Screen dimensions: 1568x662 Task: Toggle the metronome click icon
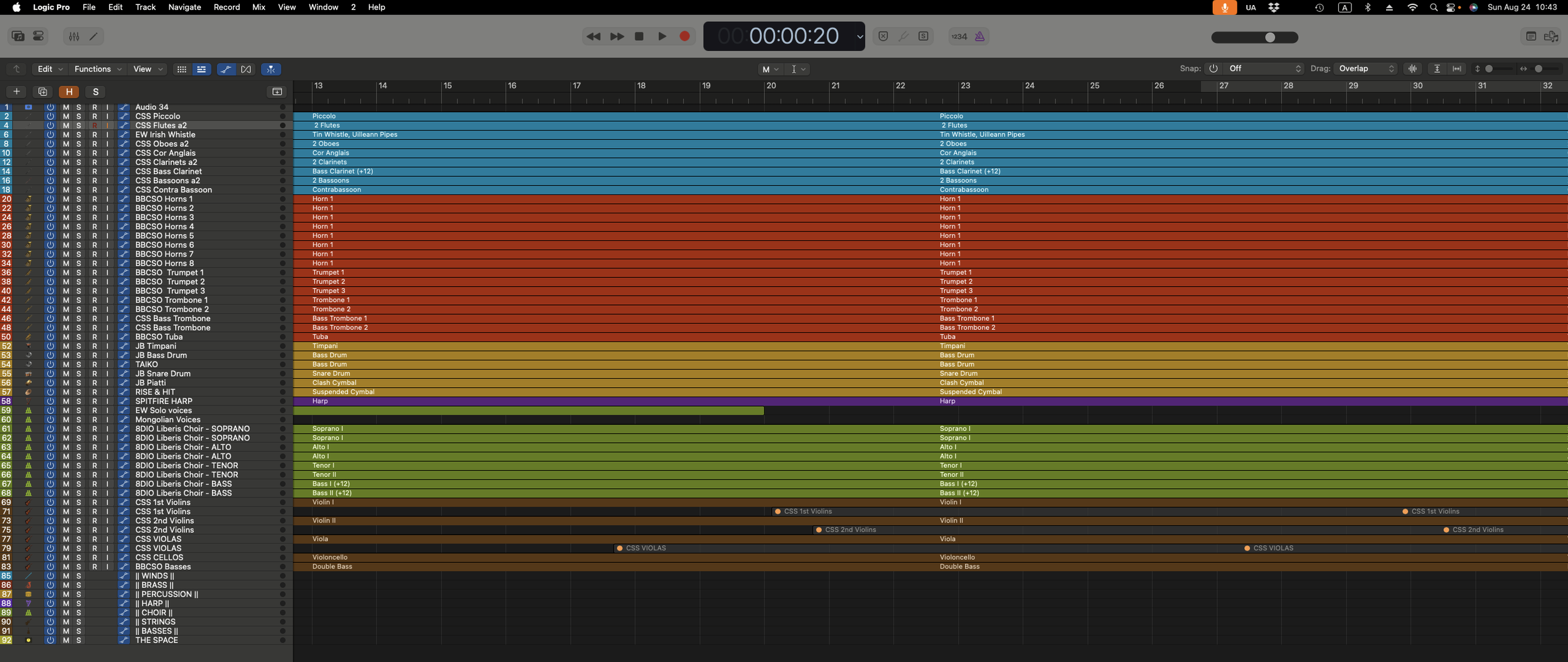[979, 36]
